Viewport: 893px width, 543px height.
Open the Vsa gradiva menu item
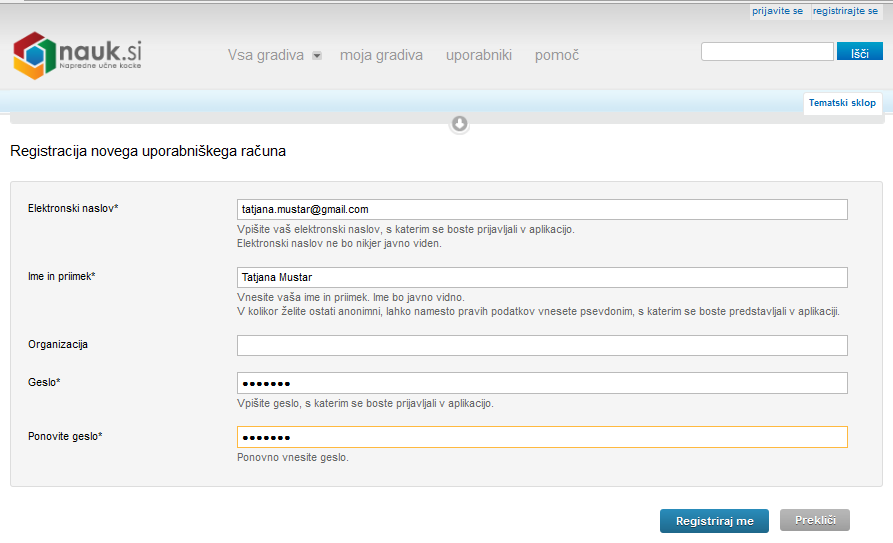tap(265, 55)
